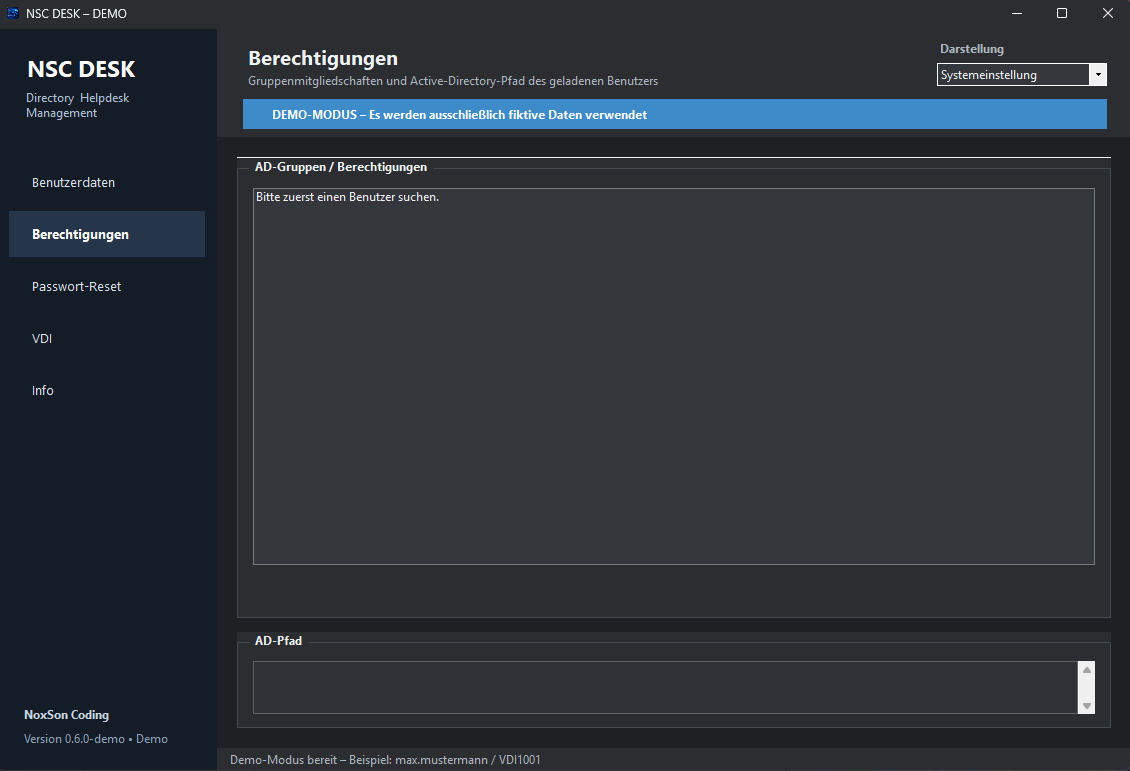The height and width of the screenshot is (771, 1130).
Task: Click the AD-Pfad scrollbar down arrow
Action: coord(1087,705)
